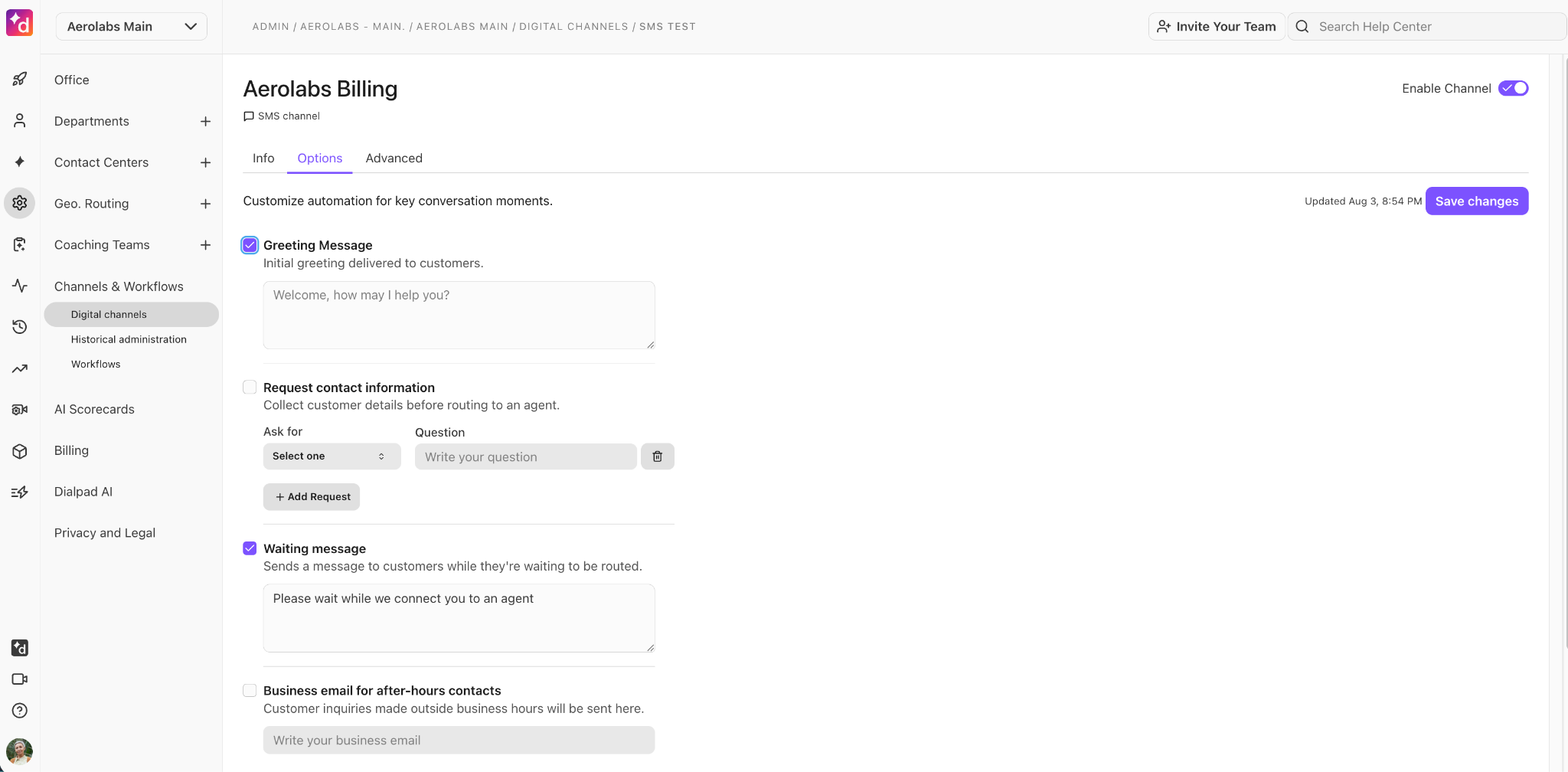Open Channels & Workflows section

point(119,287)
